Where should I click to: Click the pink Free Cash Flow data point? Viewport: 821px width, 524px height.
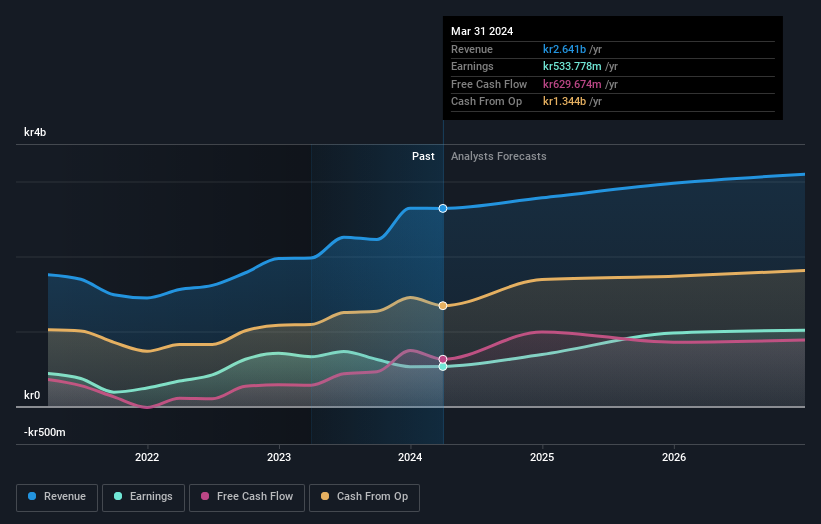click(x=443, y=359)
